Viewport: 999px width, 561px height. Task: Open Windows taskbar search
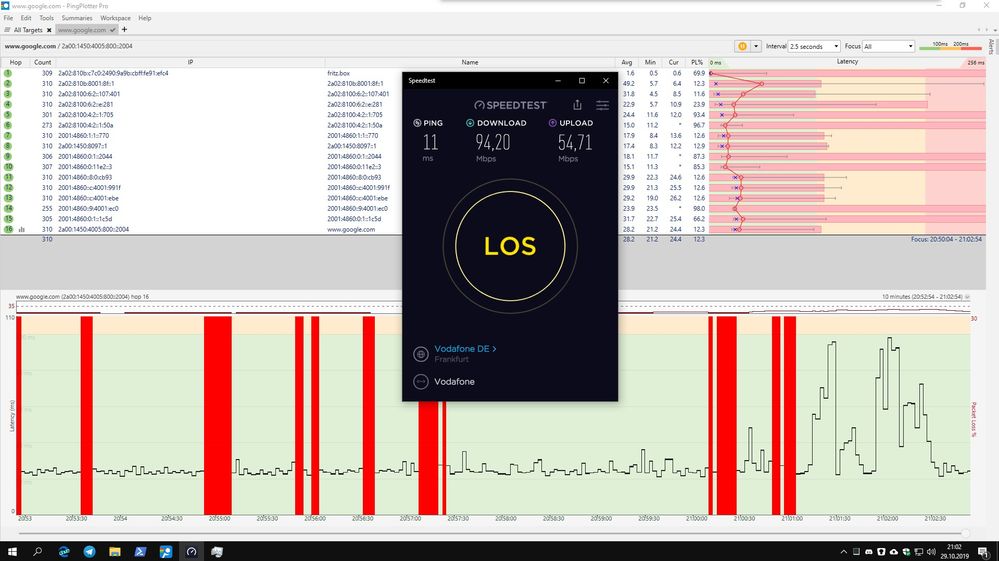click(38, 551)
